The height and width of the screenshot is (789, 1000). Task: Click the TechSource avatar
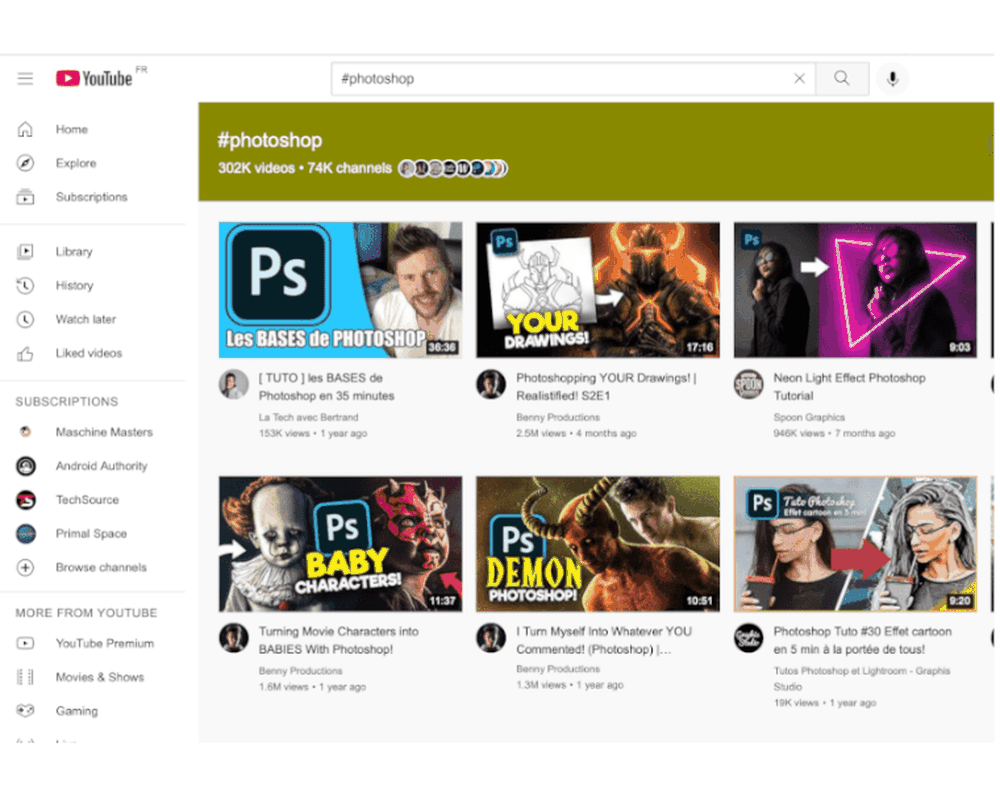pyautogui.click(x=26, y=500)
